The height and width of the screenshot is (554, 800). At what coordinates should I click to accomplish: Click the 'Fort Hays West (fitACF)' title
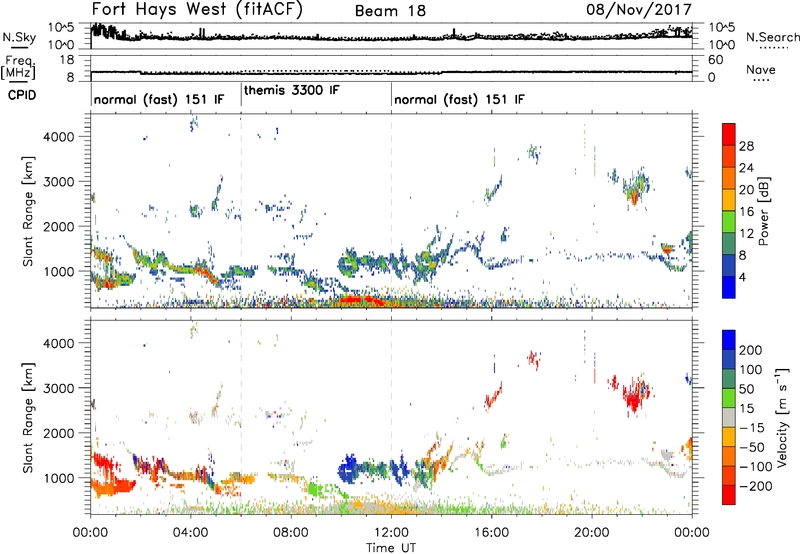coord(197,10)
